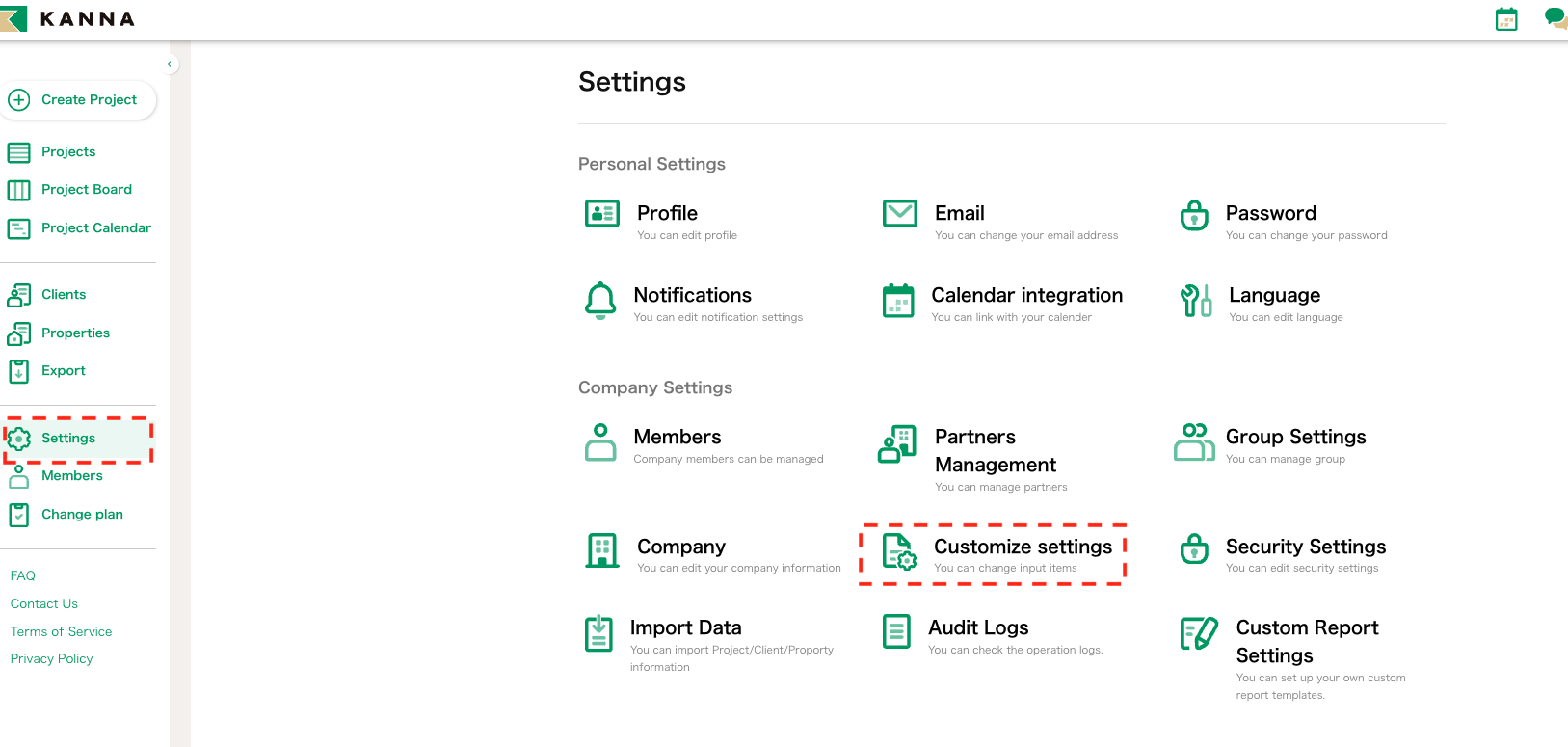Go to Project Board in sidebar
1568x747 pixels.
pyautogui.click(x=86, y=190)
